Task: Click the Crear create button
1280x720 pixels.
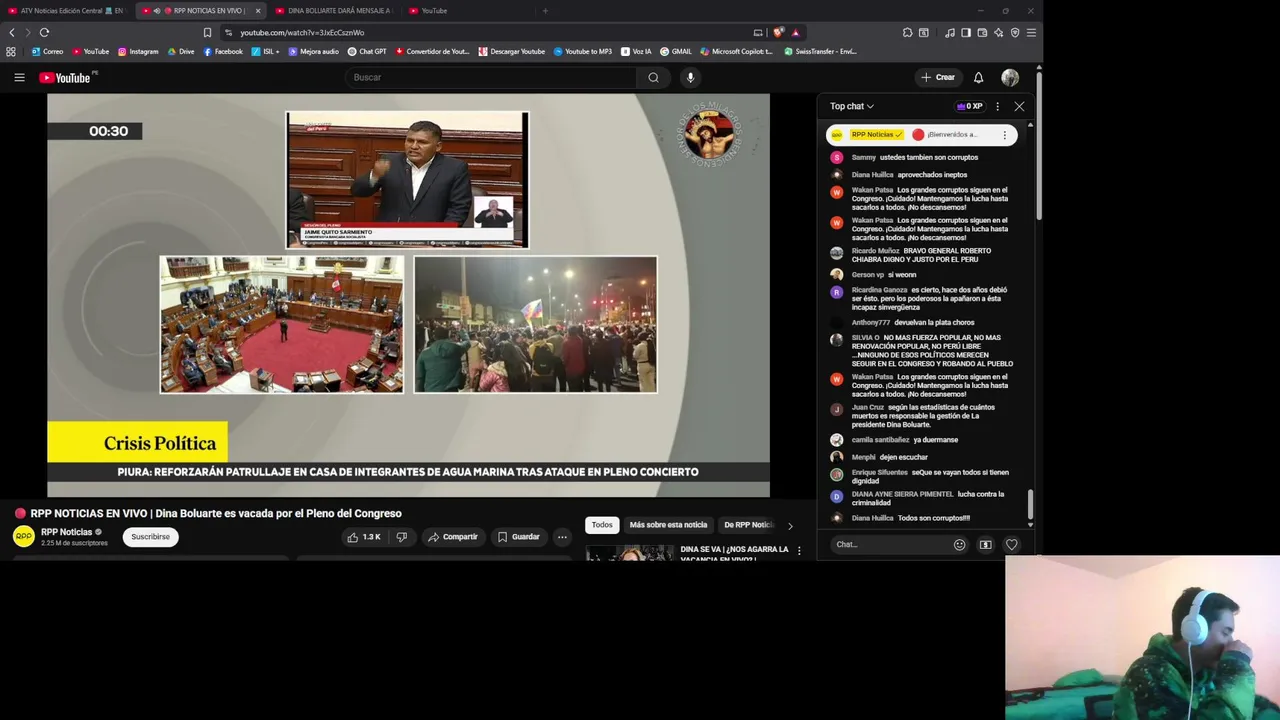Action: pyautogui.click(x=938, y=77)
